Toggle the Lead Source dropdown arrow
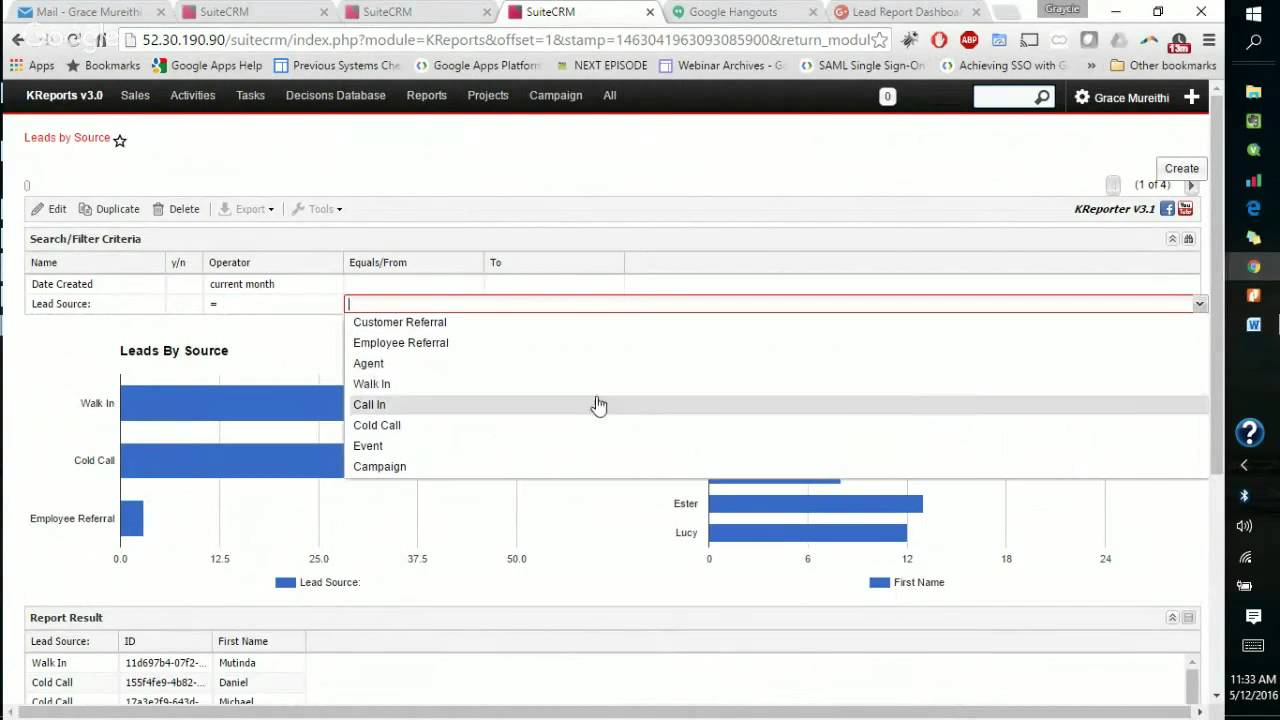The width and height of the screenshot is (1280, 720). (x=1199, y=304)
